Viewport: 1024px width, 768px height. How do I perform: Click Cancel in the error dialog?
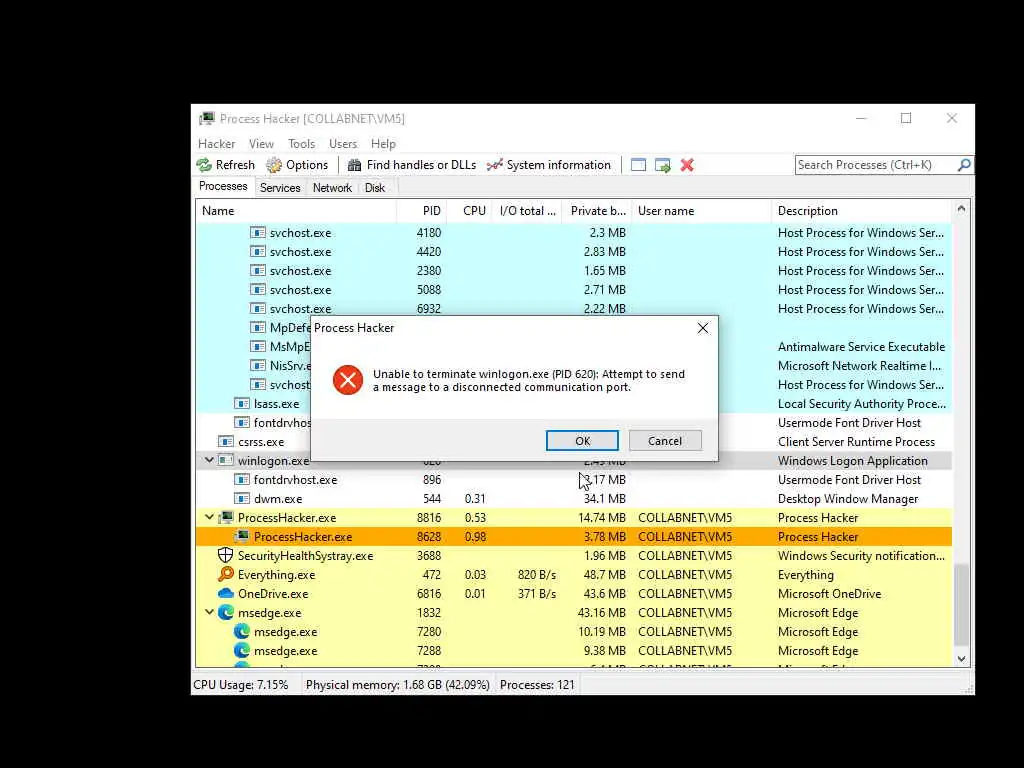(665, 441)
